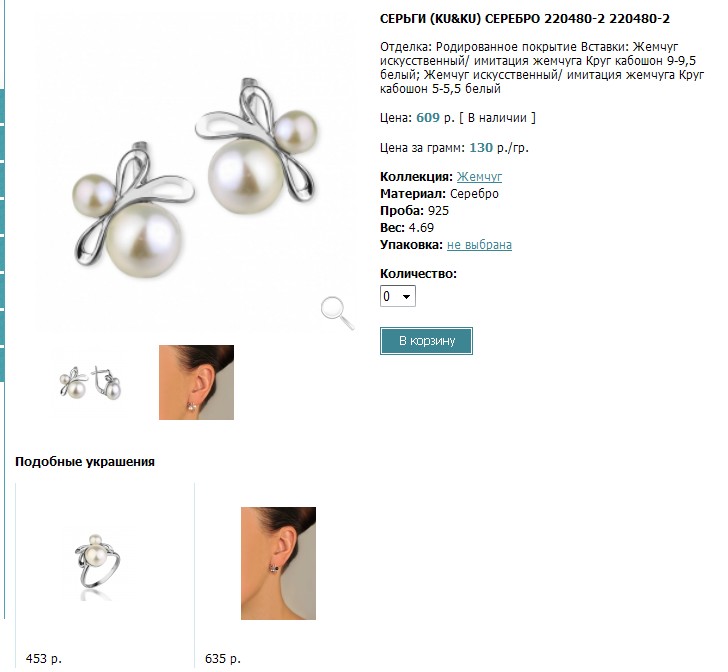Add item with В корзину button

point(426,341)
